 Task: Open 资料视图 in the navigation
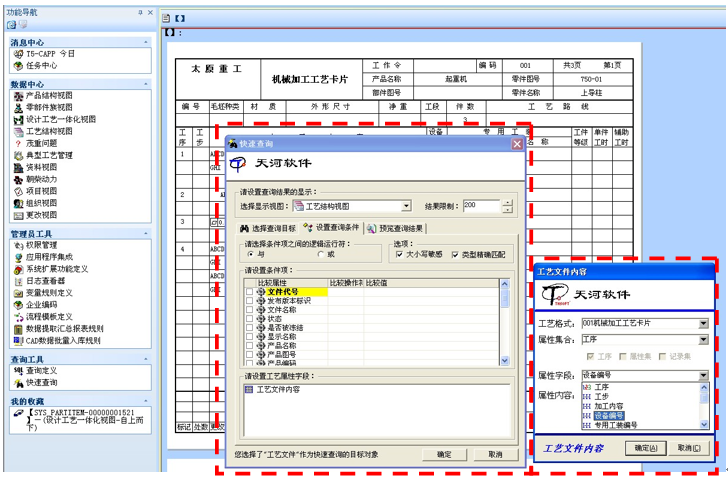(35, 167)
